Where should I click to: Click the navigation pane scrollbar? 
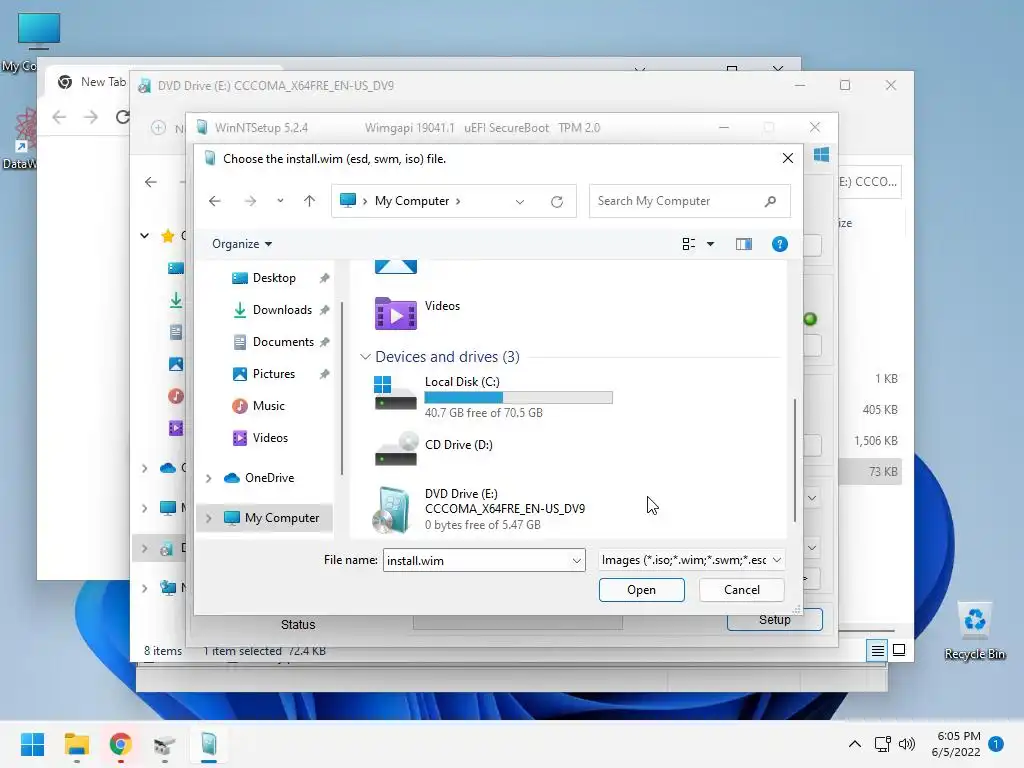pyautogui.click(x=342, y=389)
